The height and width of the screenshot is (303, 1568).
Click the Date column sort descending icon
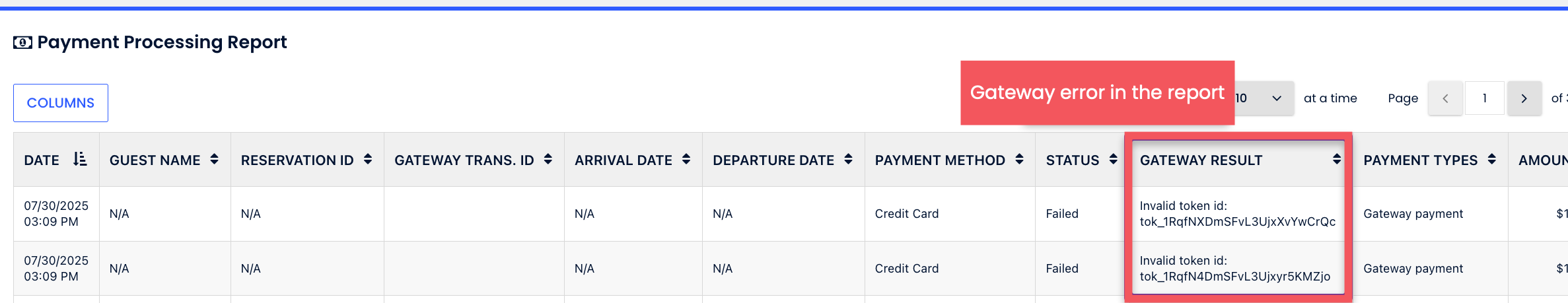(80, 160)
